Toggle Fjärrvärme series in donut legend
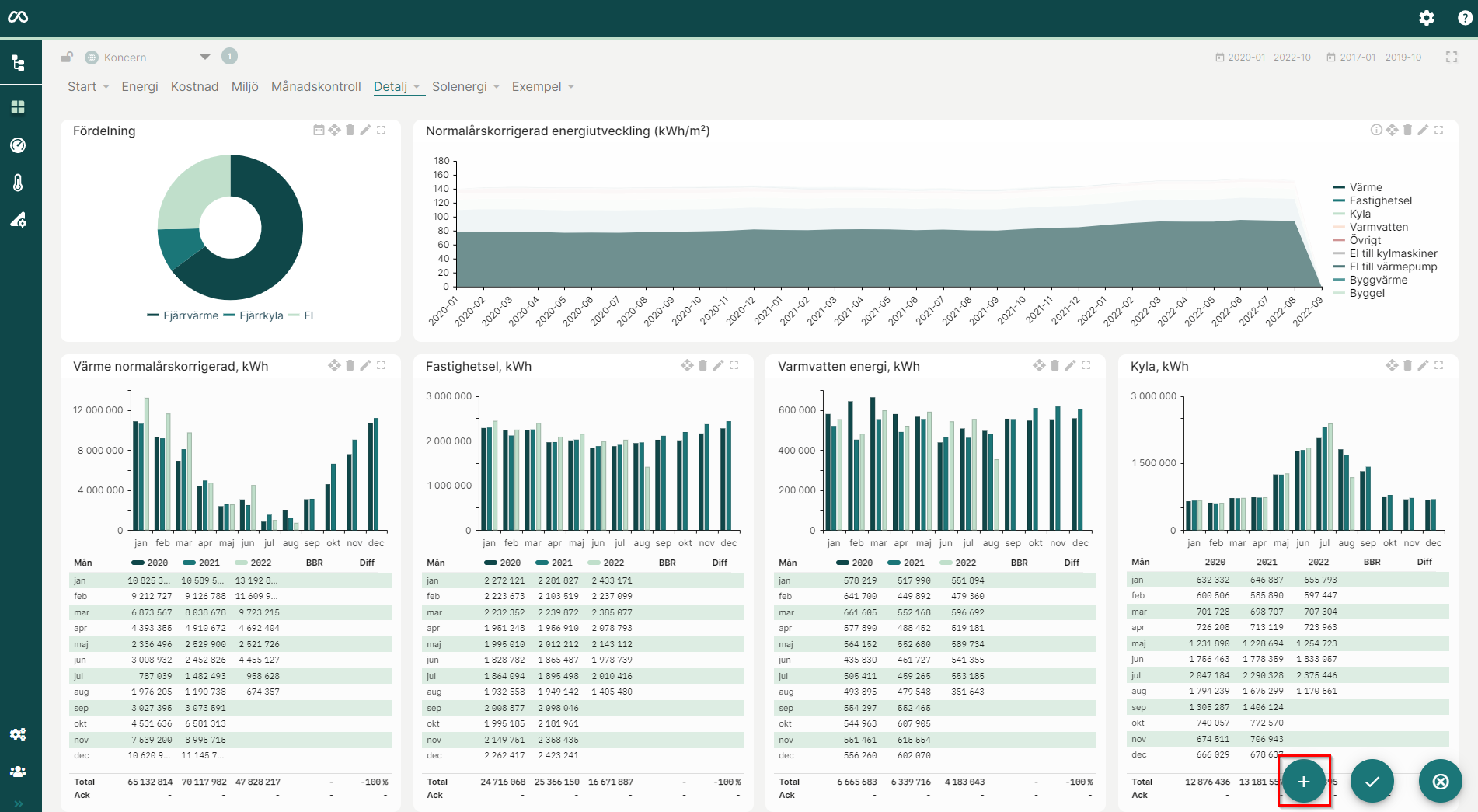This screenshot has width=1478, height=812. pyautogui.click(x=183, y=315)
